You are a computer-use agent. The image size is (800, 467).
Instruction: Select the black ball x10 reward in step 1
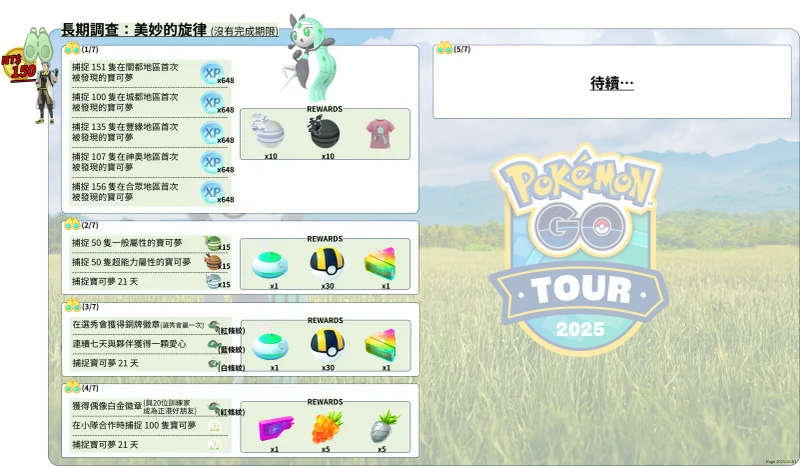point(324,131)
